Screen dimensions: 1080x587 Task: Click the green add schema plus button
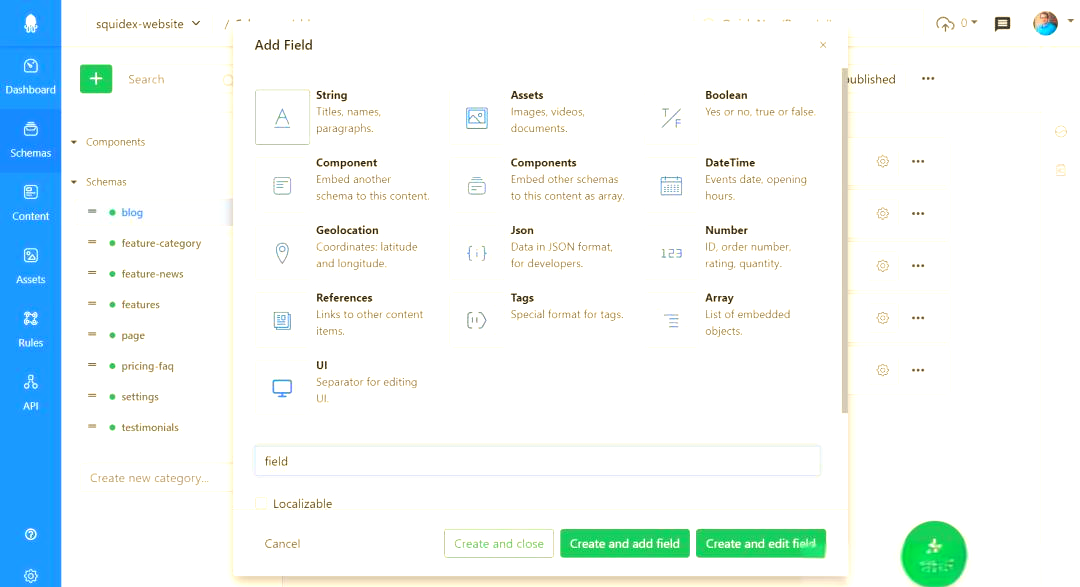tap(96, 79)
